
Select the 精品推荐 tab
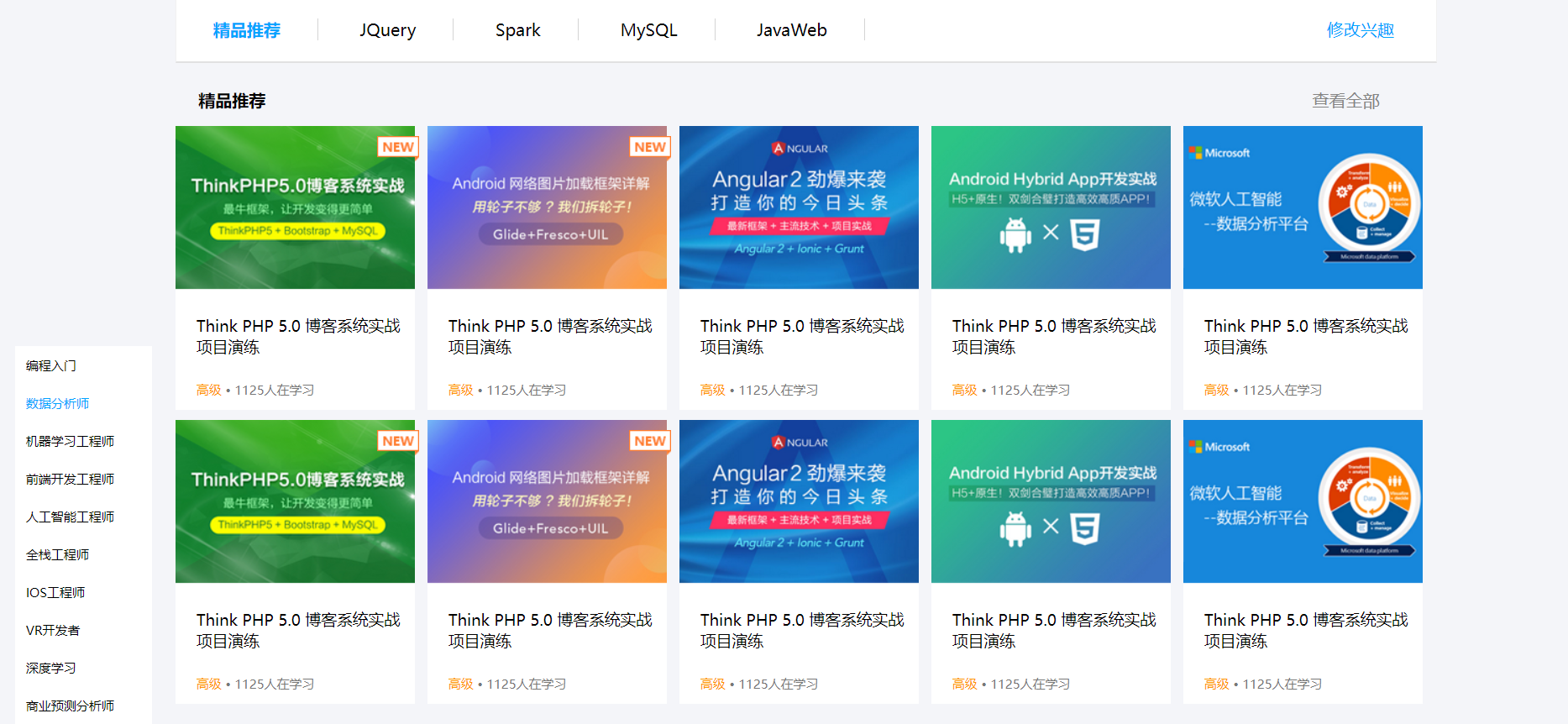point(246,30)
